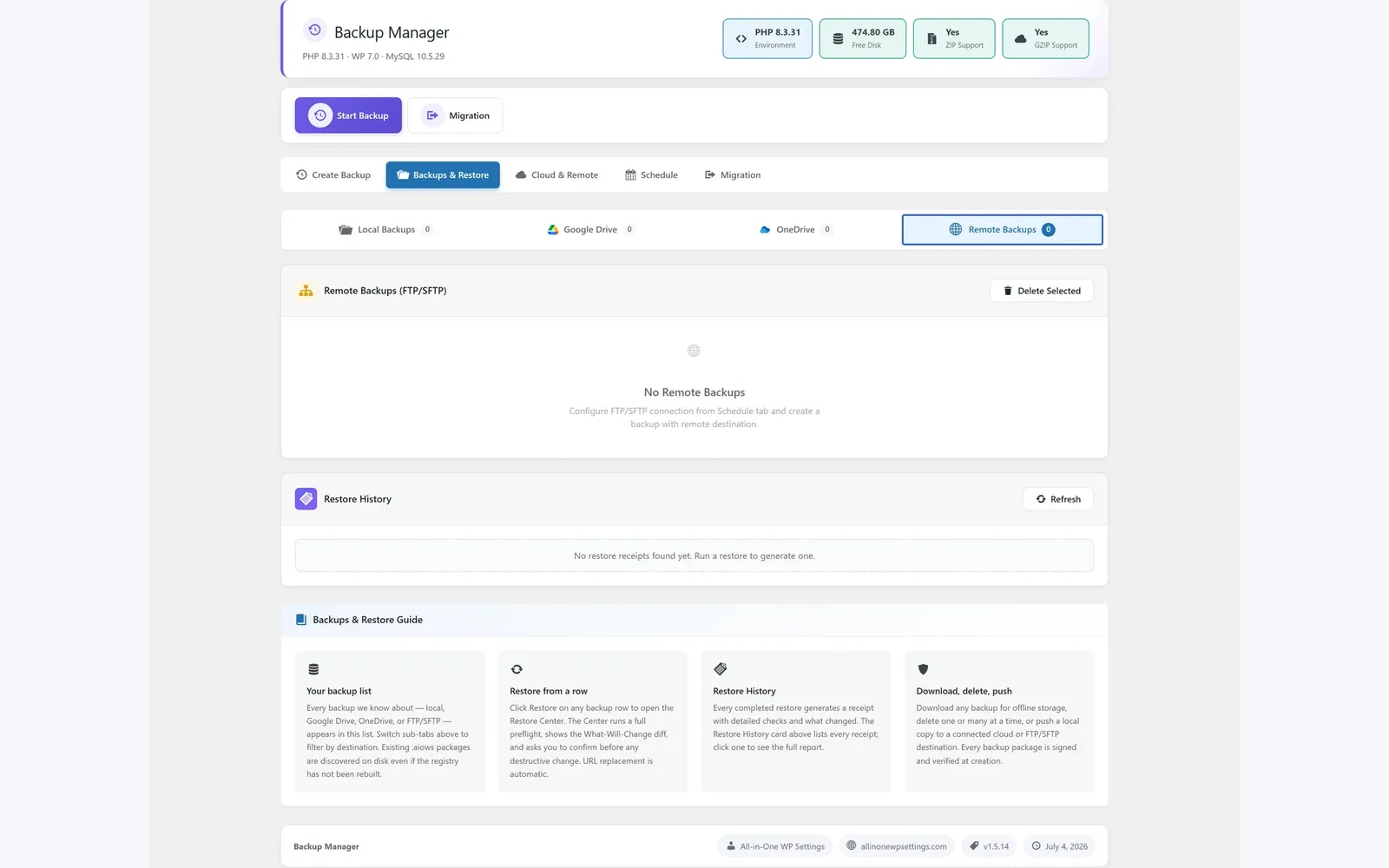This screenshot has height=868, width=1389.
Task: Click the PHP 8.3.31 environment code icon
Action: click(741, 39)
